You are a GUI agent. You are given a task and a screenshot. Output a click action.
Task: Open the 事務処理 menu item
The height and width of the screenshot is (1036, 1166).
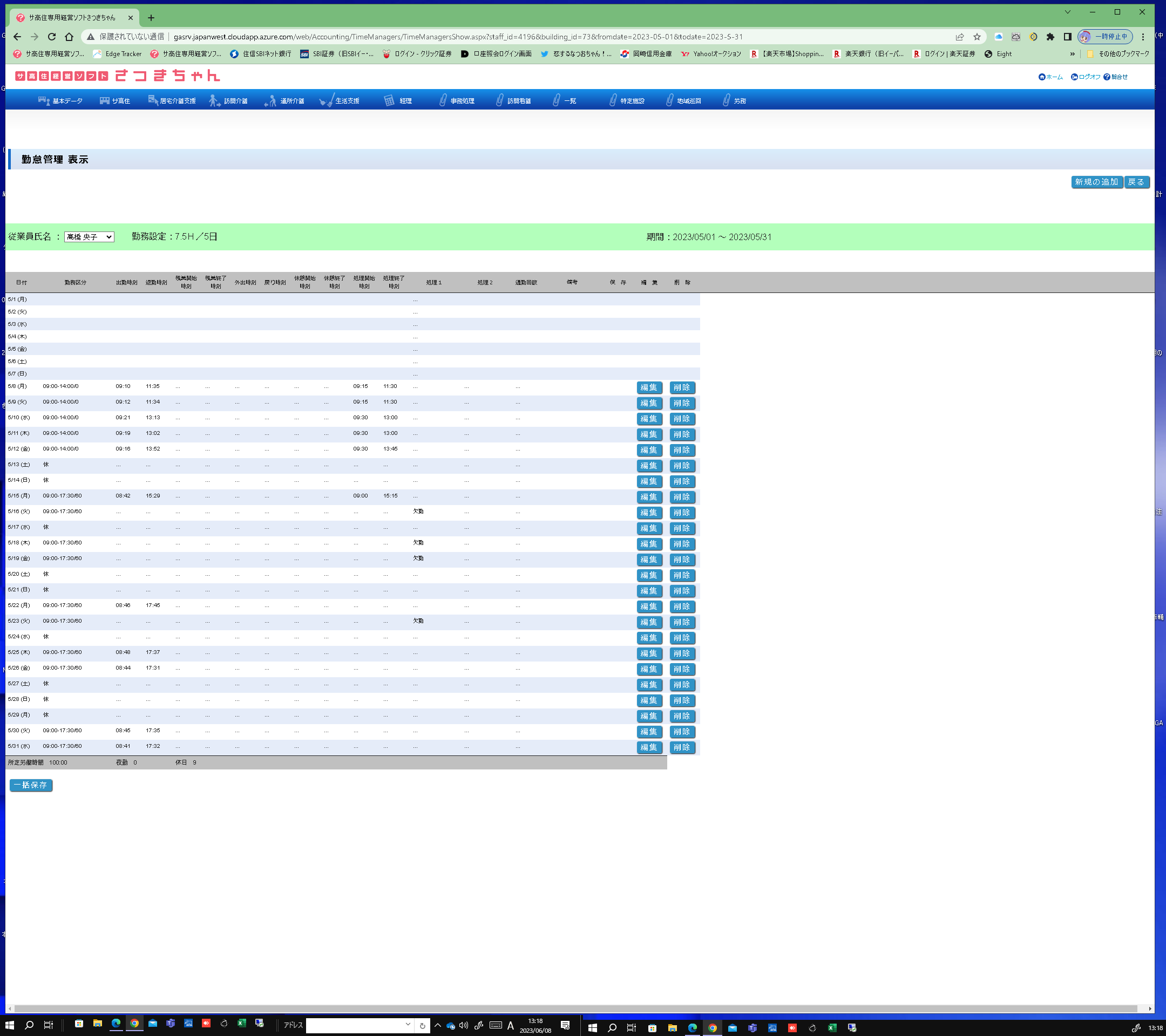(462, 101)
